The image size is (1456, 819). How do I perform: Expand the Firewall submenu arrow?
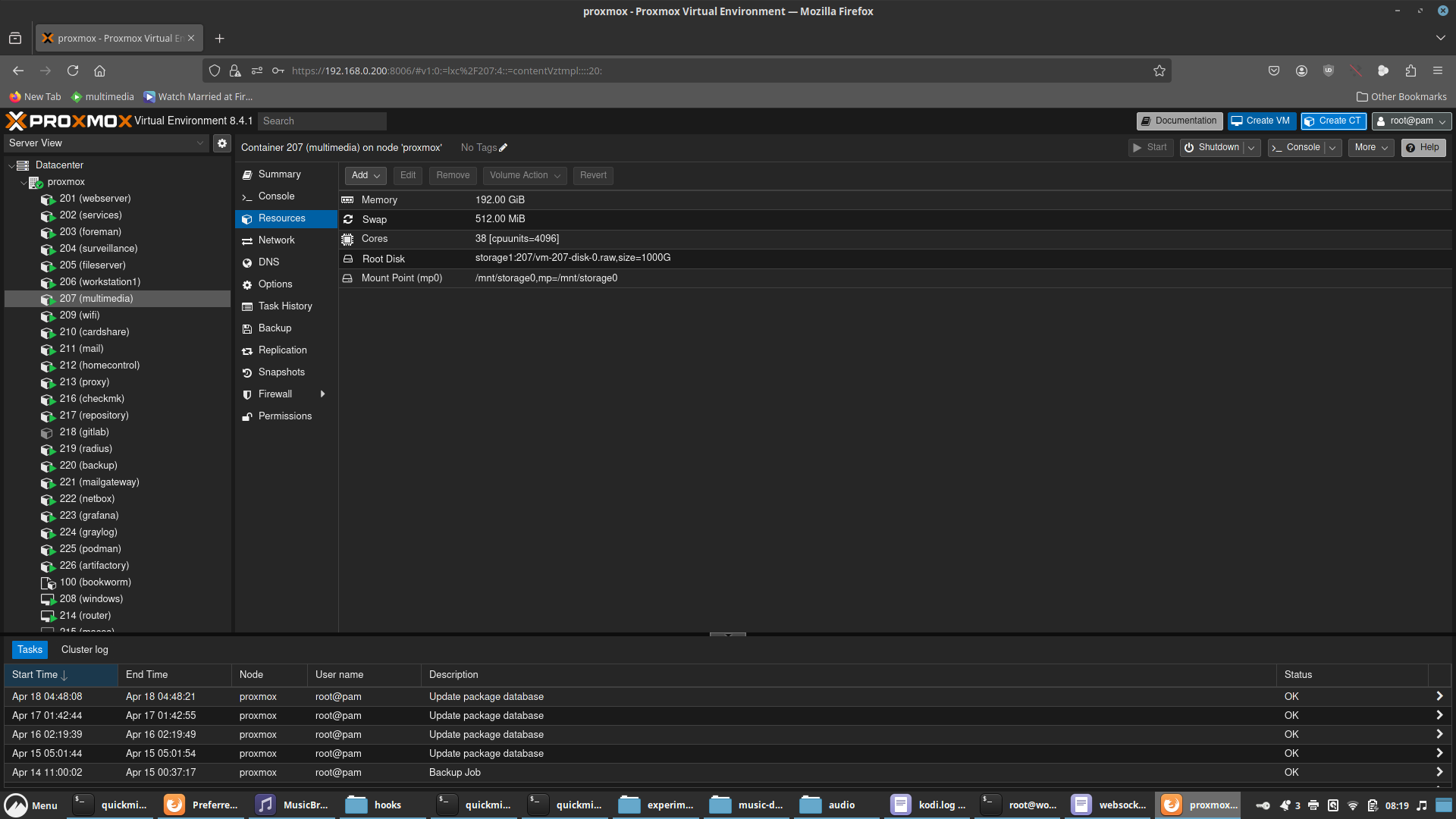323,394
